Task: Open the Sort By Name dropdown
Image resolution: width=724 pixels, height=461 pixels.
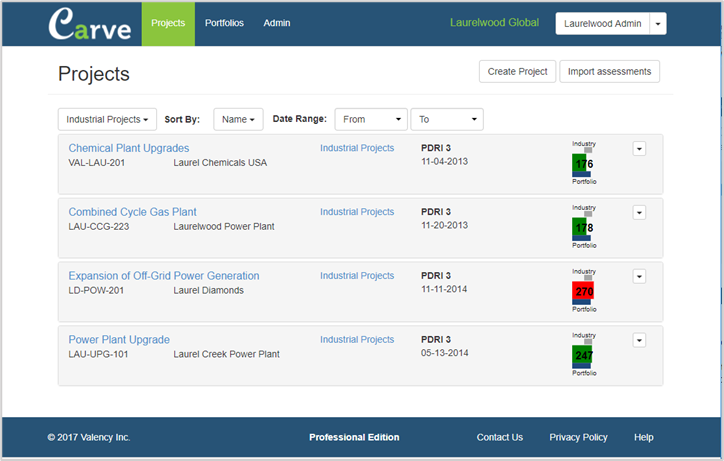Action: click(238, 119)
